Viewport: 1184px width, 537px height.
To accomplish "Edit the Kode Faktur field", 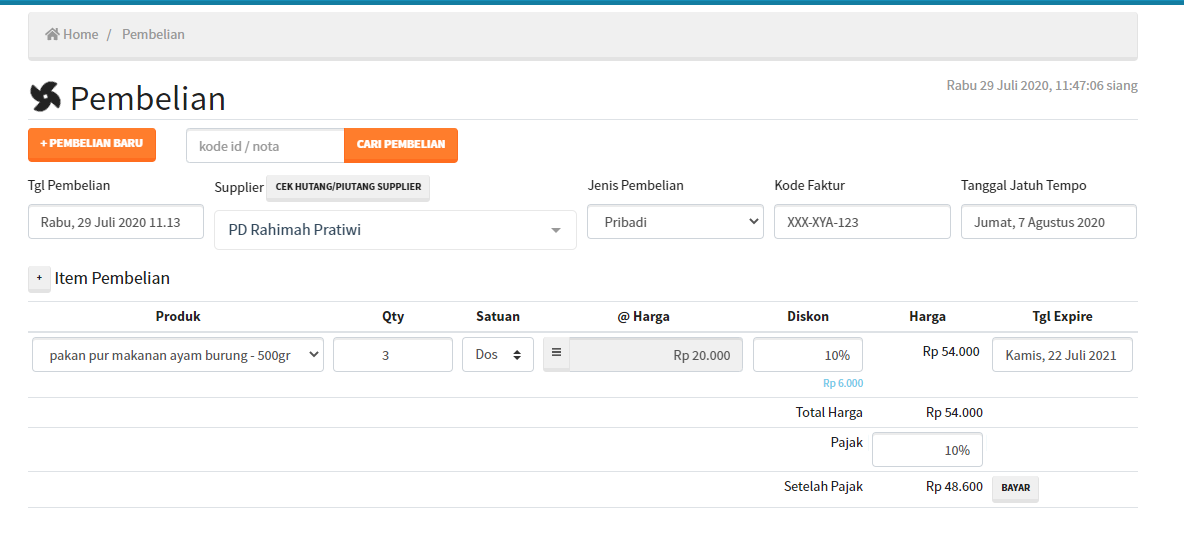I will click(x=862, y=222).
